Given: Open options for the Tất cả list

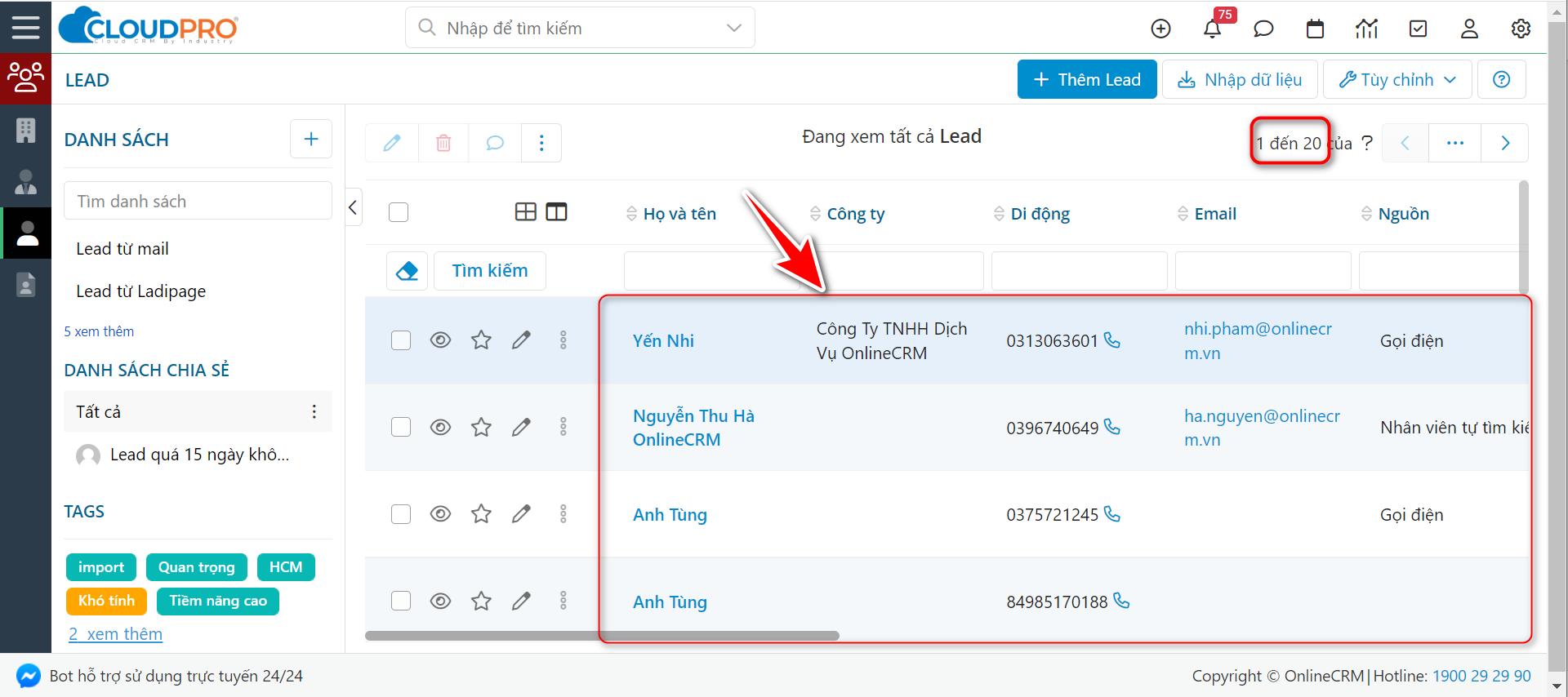Looking at the screenshot, I should pos(314,411).
